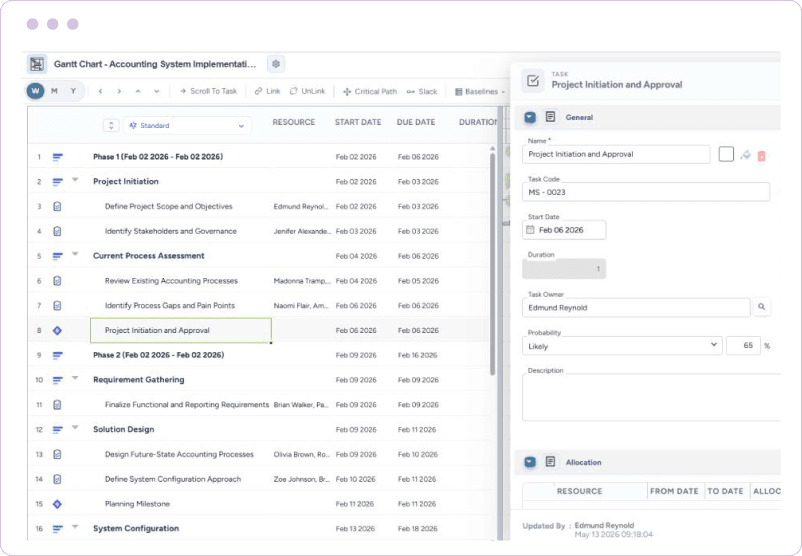Click the expand/collapse all rows stepper
The width and height of the screenshot is (802, 556).
click(111, 125)
